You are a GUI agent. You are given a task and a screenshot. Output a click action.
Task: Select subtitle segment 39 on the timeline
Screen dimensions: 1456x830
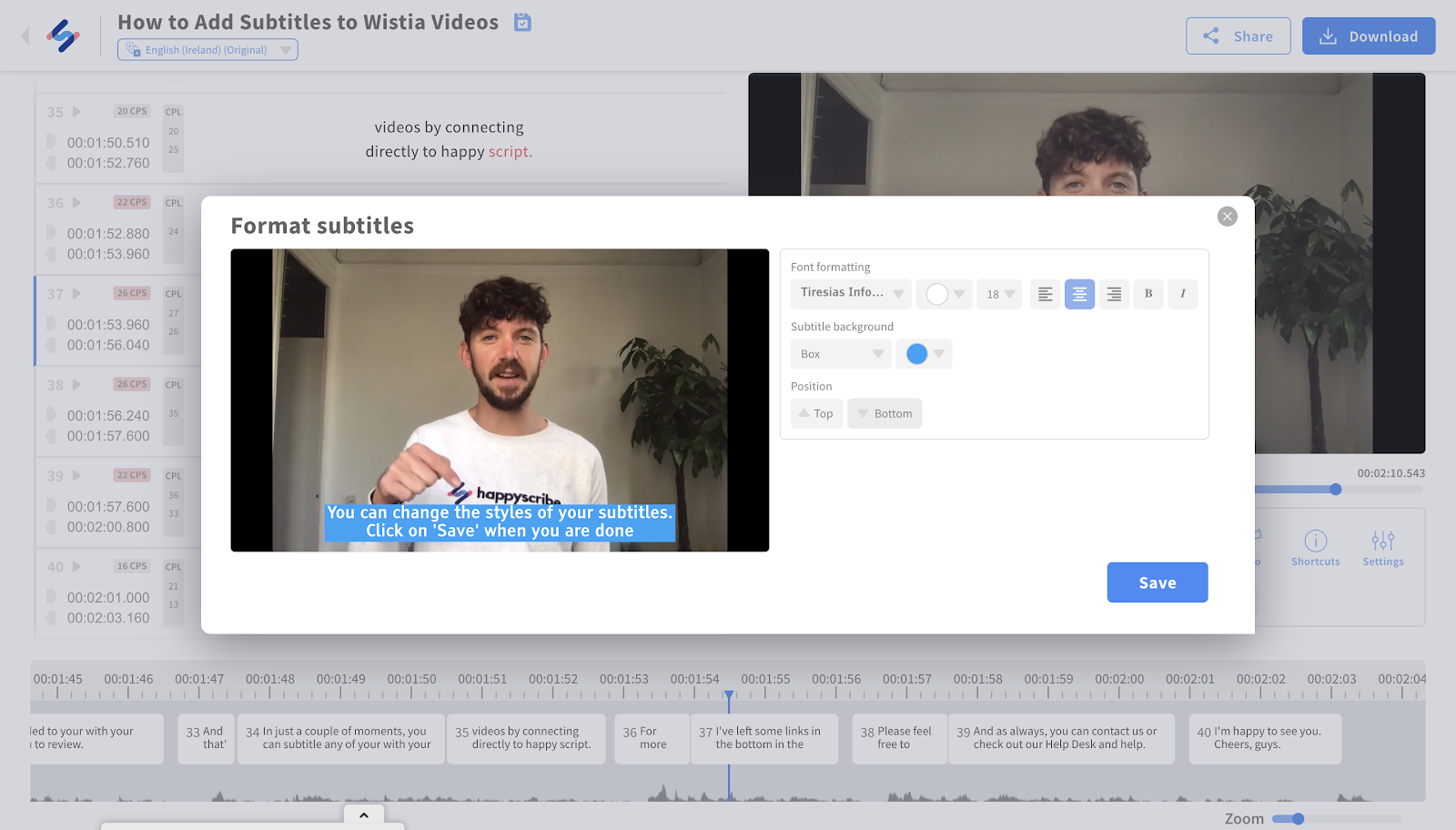click(1061, 738)
